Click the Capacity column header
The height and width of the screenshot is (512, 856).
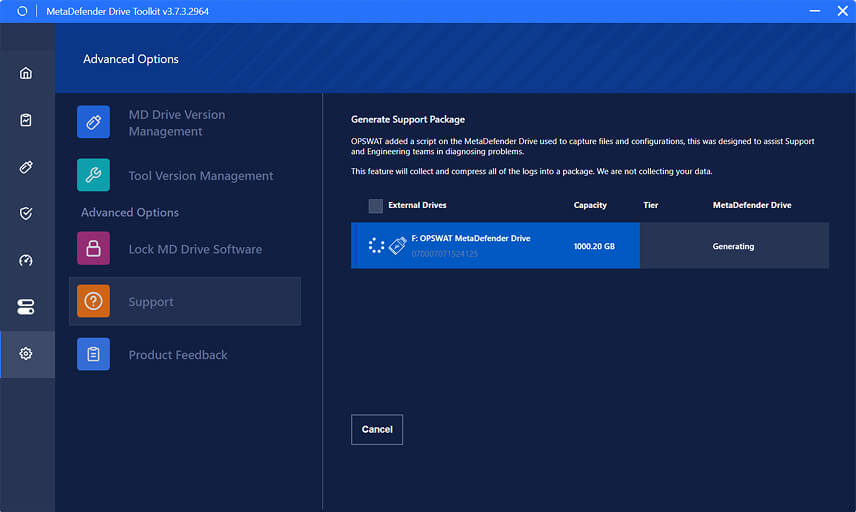(x=590, y=205)
